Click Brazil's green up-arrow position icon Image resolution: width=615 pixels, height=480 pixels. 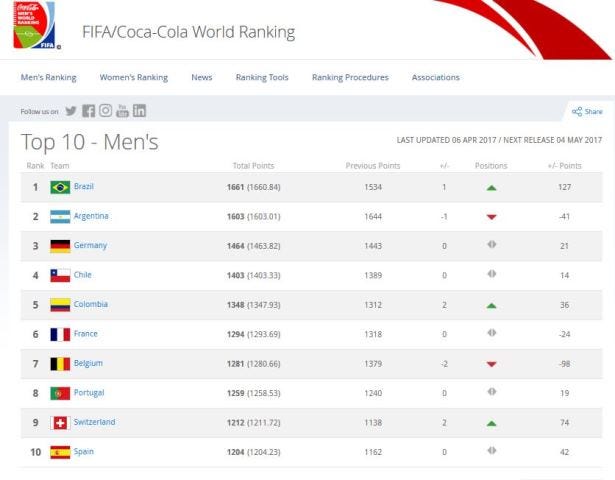tap(491, 187)
